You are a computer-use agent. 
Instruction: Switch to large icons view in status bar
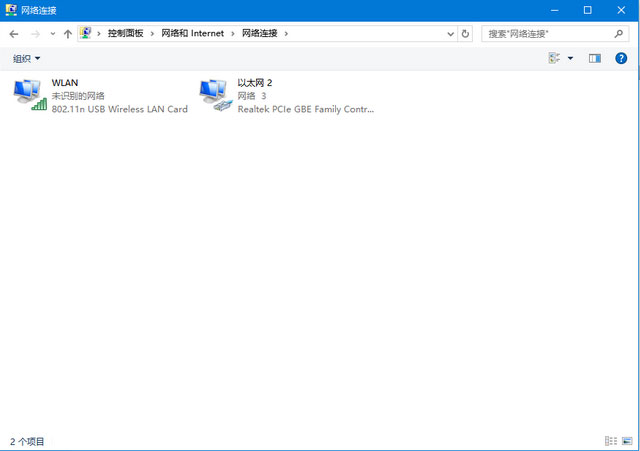pyautogui.click(x=627, y=441)
